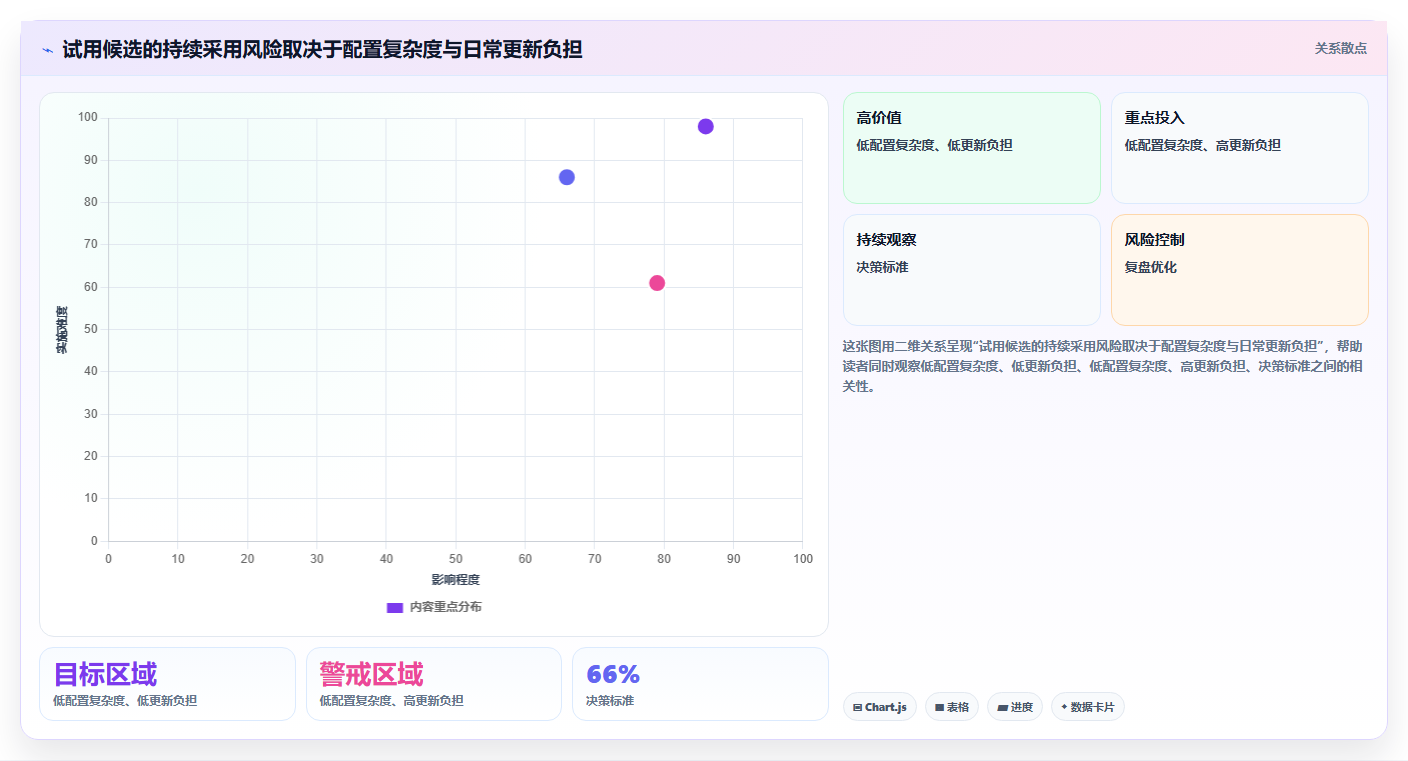Viewport: 1408px width, 761px height.
Task: Click the 警戒区域 stat card
Action: (x=434, y=684)
